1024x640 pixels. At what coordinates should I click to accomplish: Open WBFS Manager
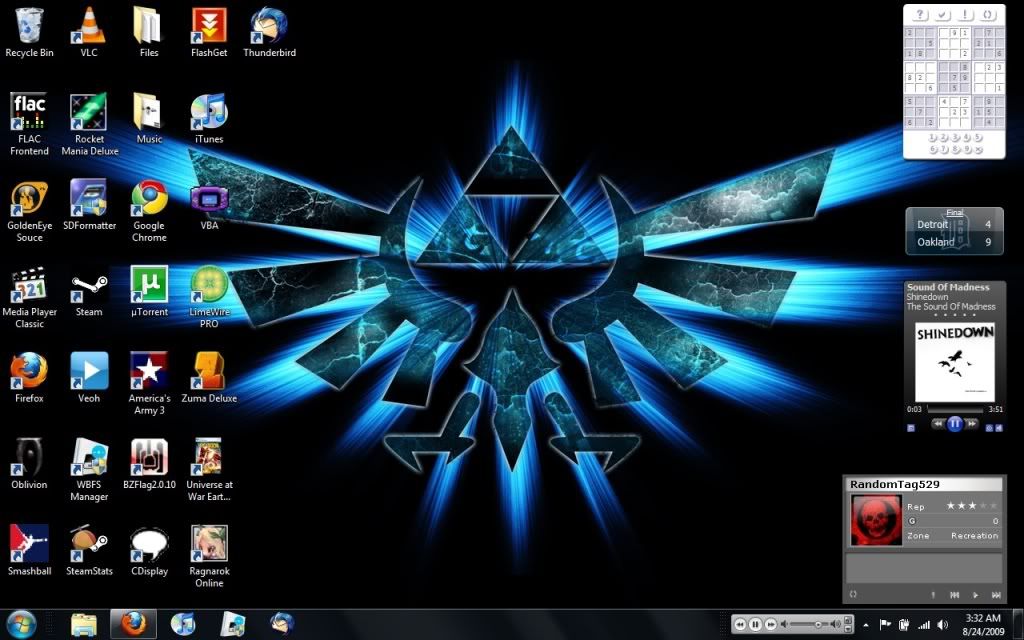coord(88,455)
